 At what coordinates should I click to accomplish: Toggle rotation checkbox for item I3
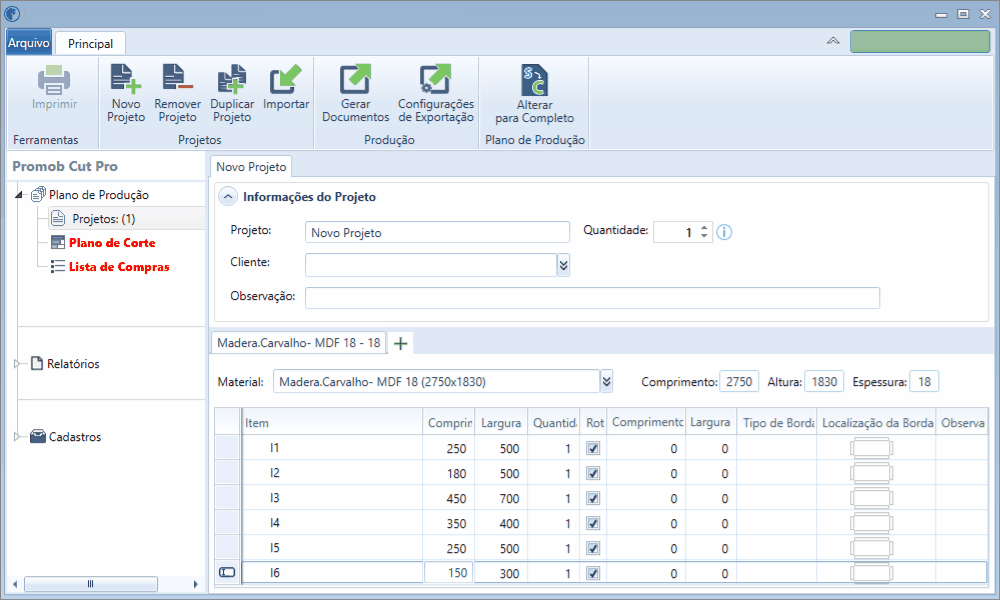(593, 498)
